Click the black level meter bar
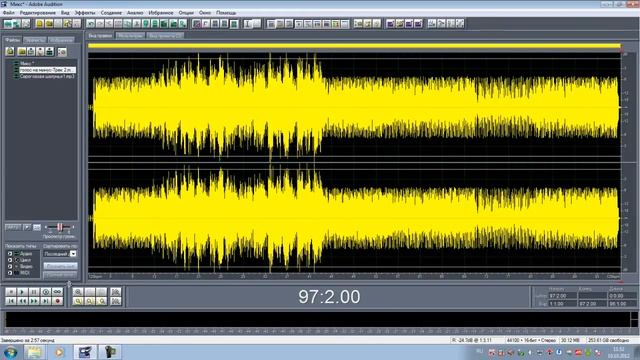 (x=318, y=320)
